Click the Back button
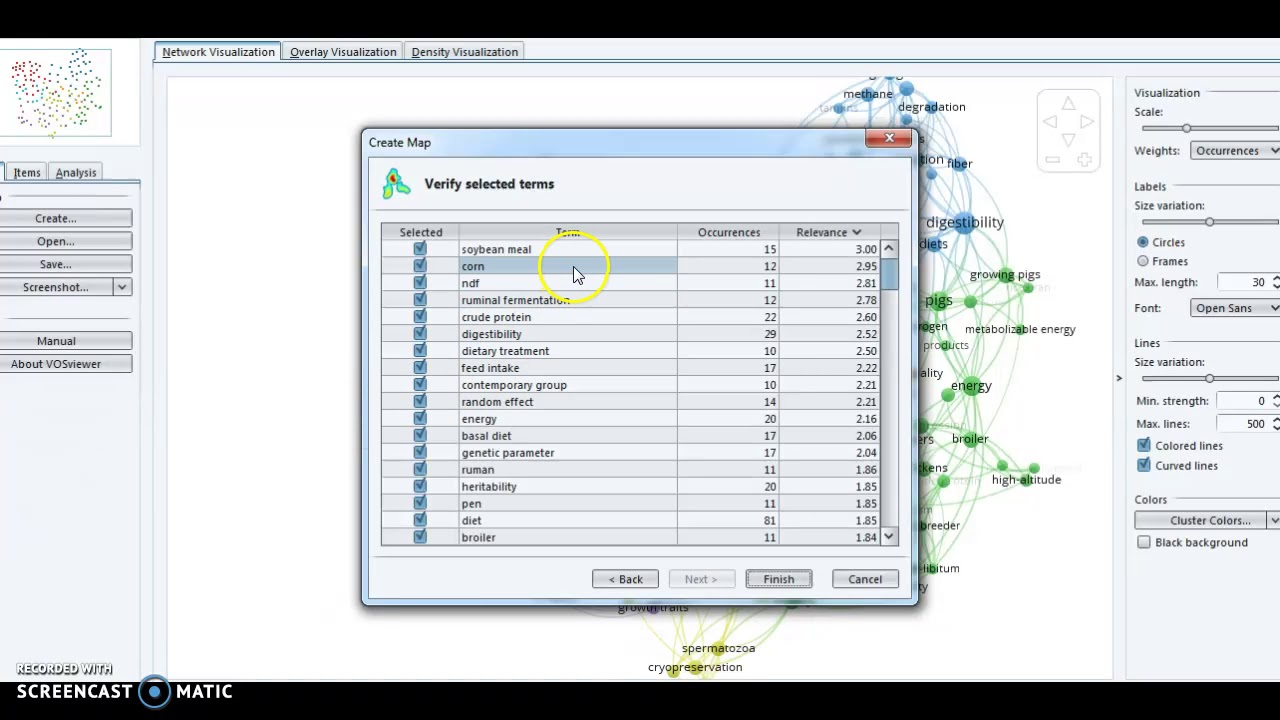Image resolution: width=1280 pixels, height=720 pixels. click(625, 579)
